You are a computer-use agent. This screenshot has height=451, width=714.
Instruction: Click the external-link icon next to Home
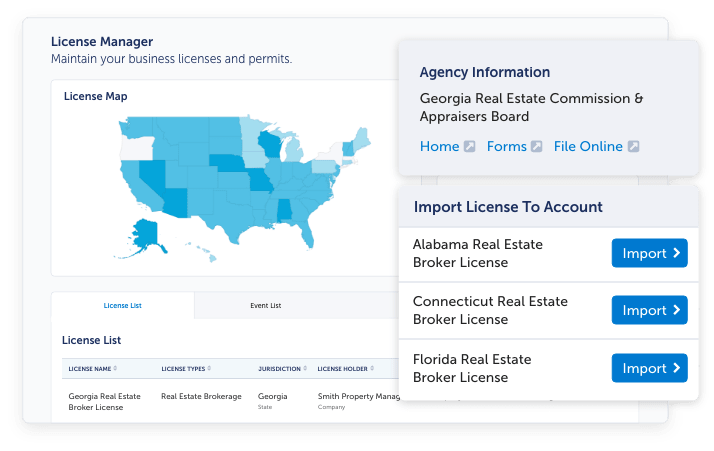coord(470,147)
